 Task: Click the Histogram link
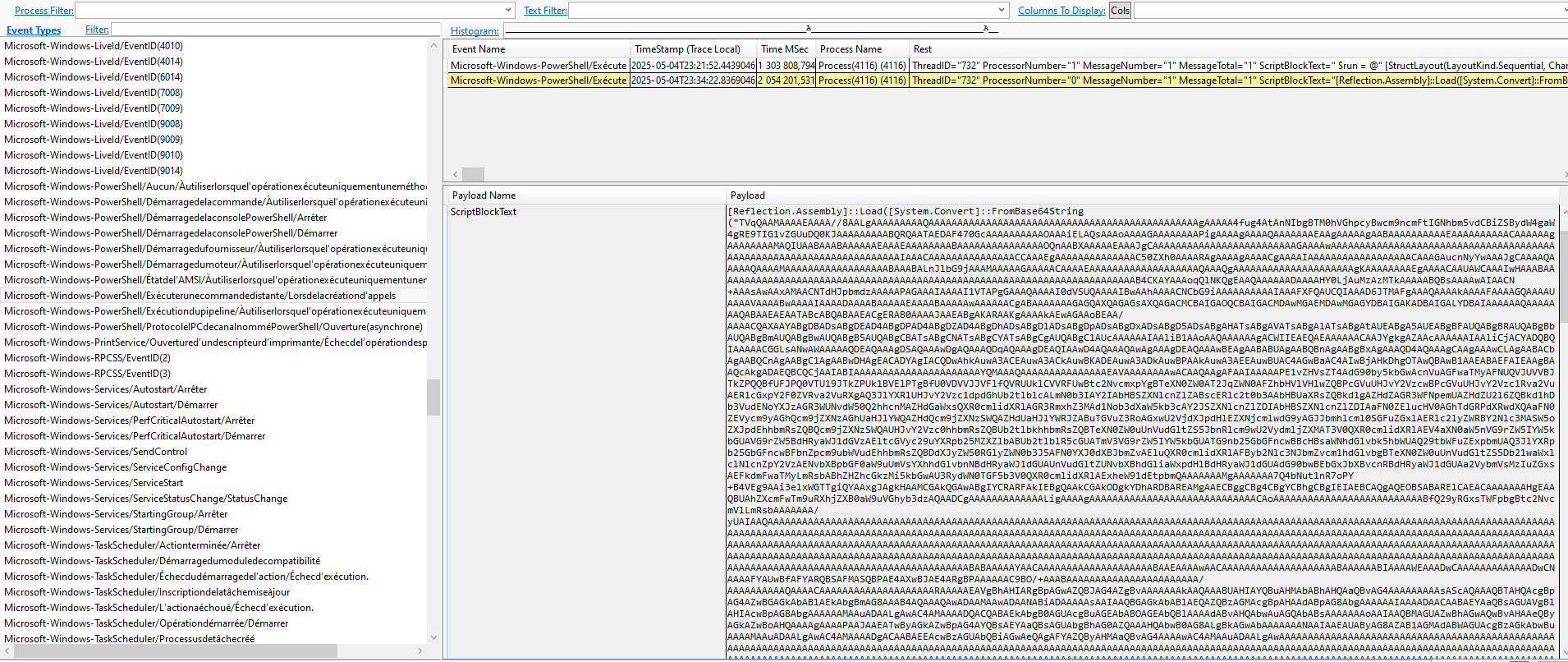pos(475,31)
